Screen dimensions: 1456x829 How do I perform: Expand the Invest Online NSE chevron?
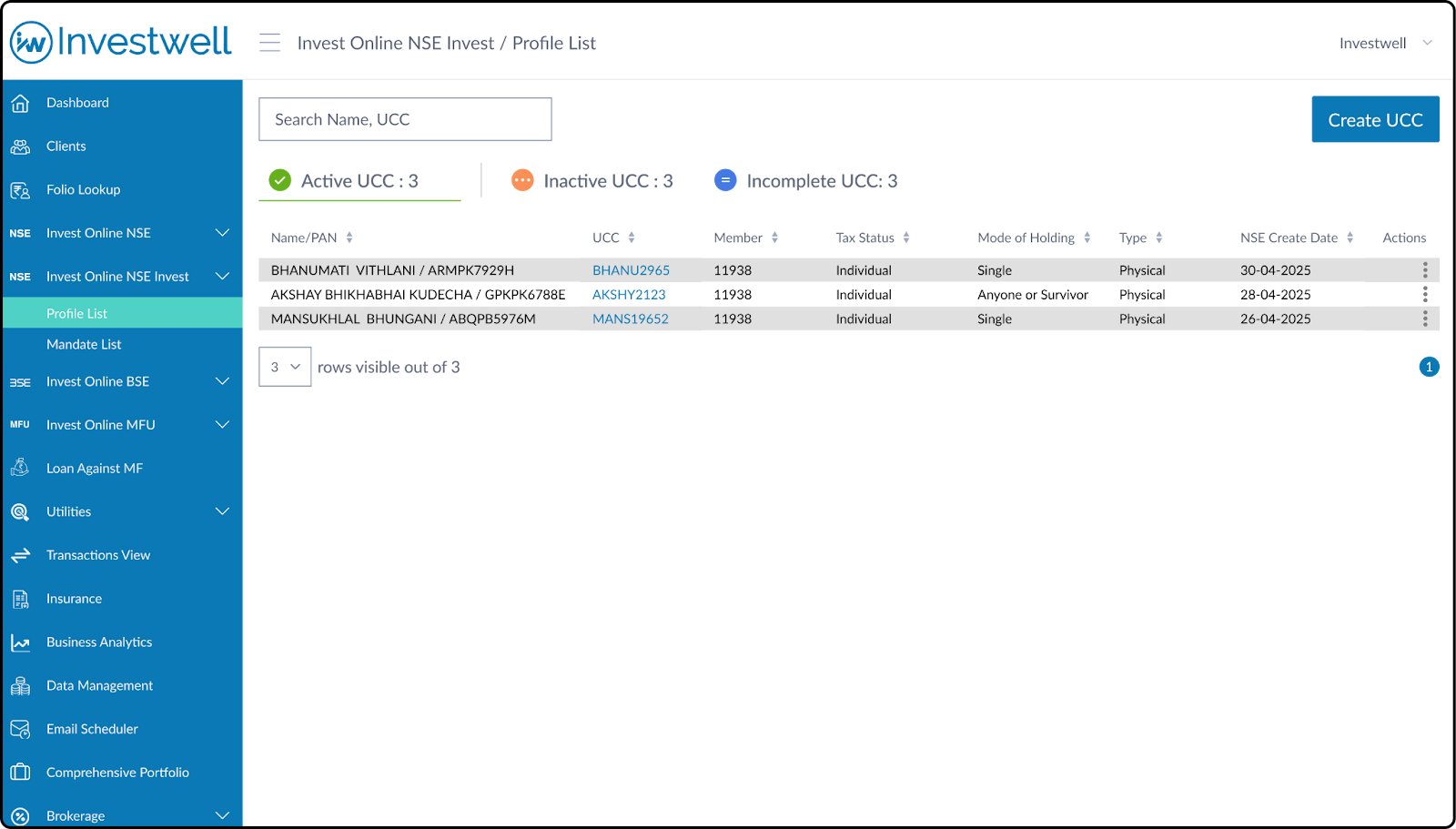click(222, 233)
